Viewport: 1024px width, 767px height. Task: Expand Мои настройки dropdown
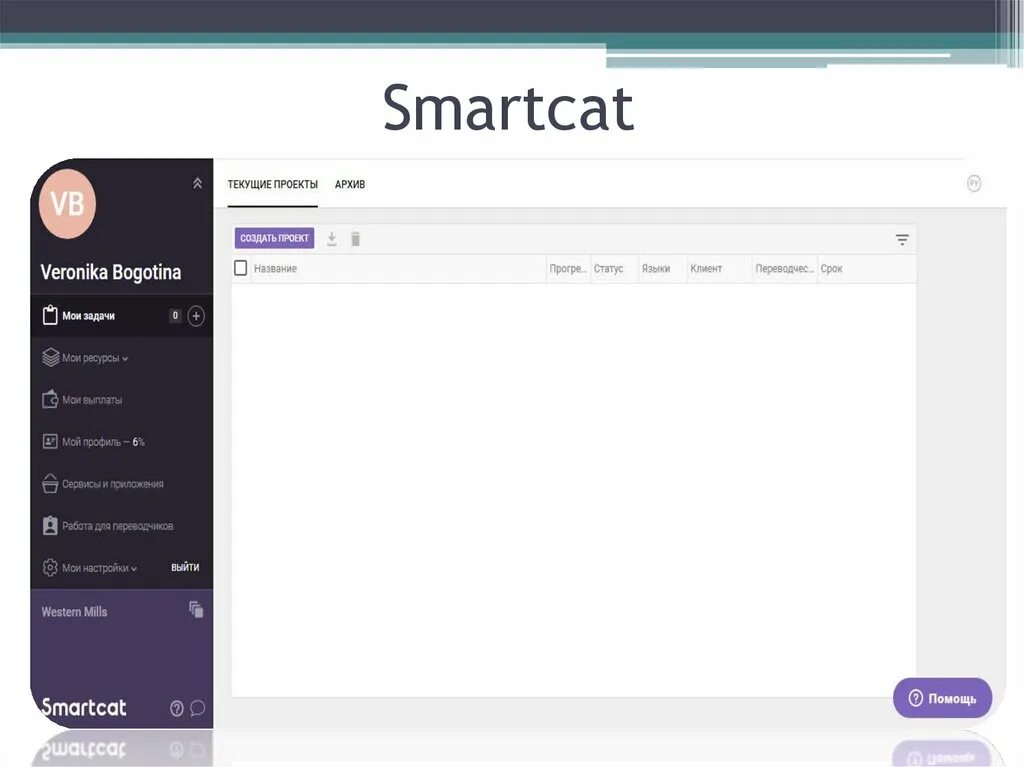pos(99,568)
